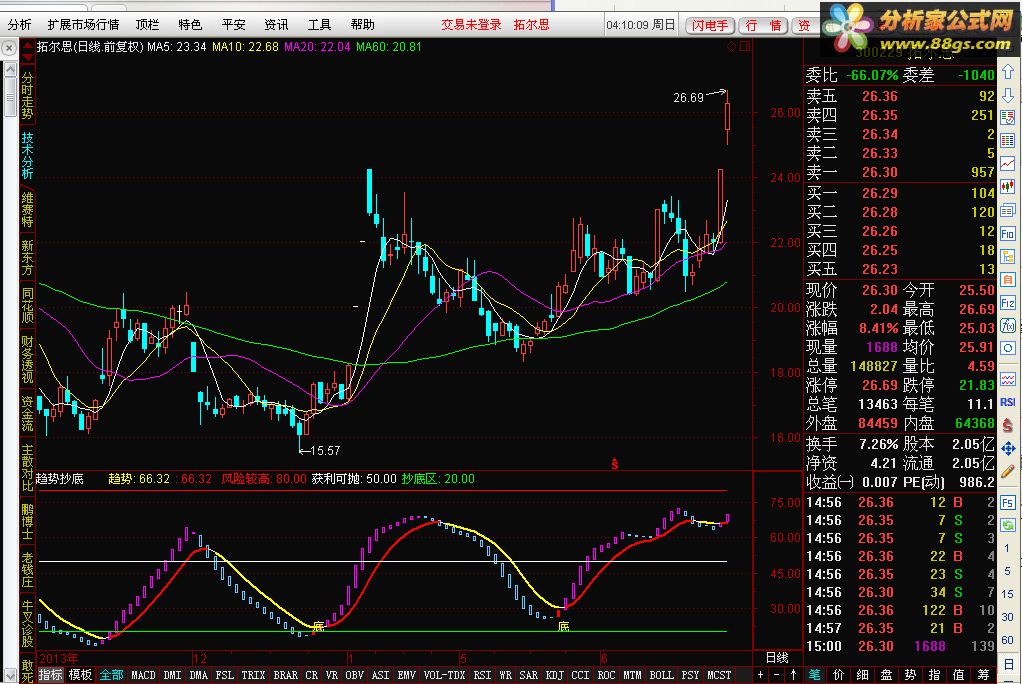Select the 30-minute period in right toolbar
The image size is (1022, 684).
(1008, 617)
